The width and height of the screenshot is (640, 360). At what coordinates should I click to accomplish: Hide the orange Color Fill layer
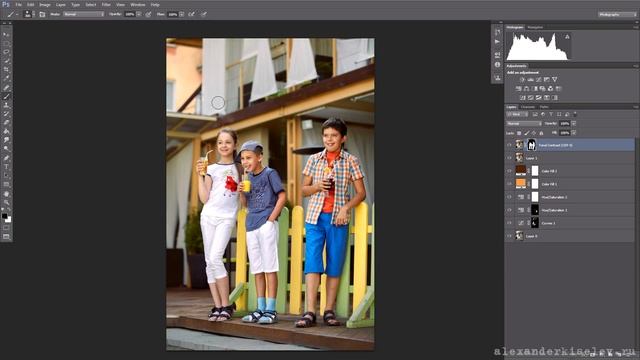(509, 184)
